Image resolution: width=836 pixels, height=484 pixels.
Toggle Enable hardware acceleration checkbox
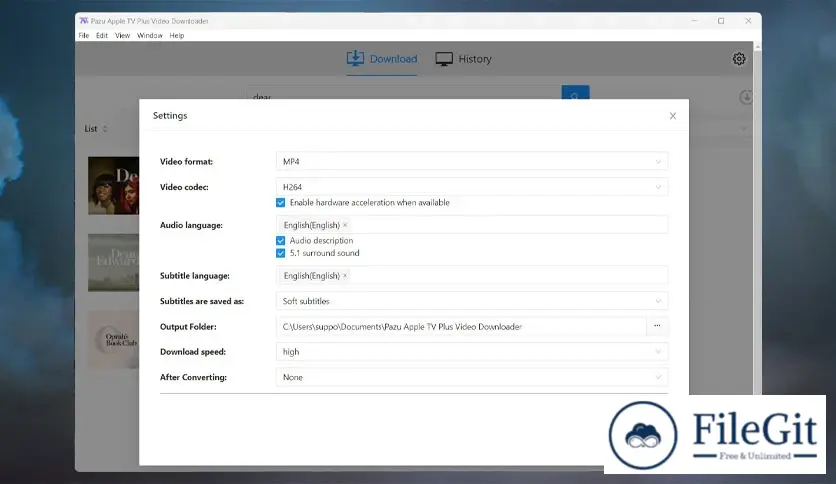280,203
